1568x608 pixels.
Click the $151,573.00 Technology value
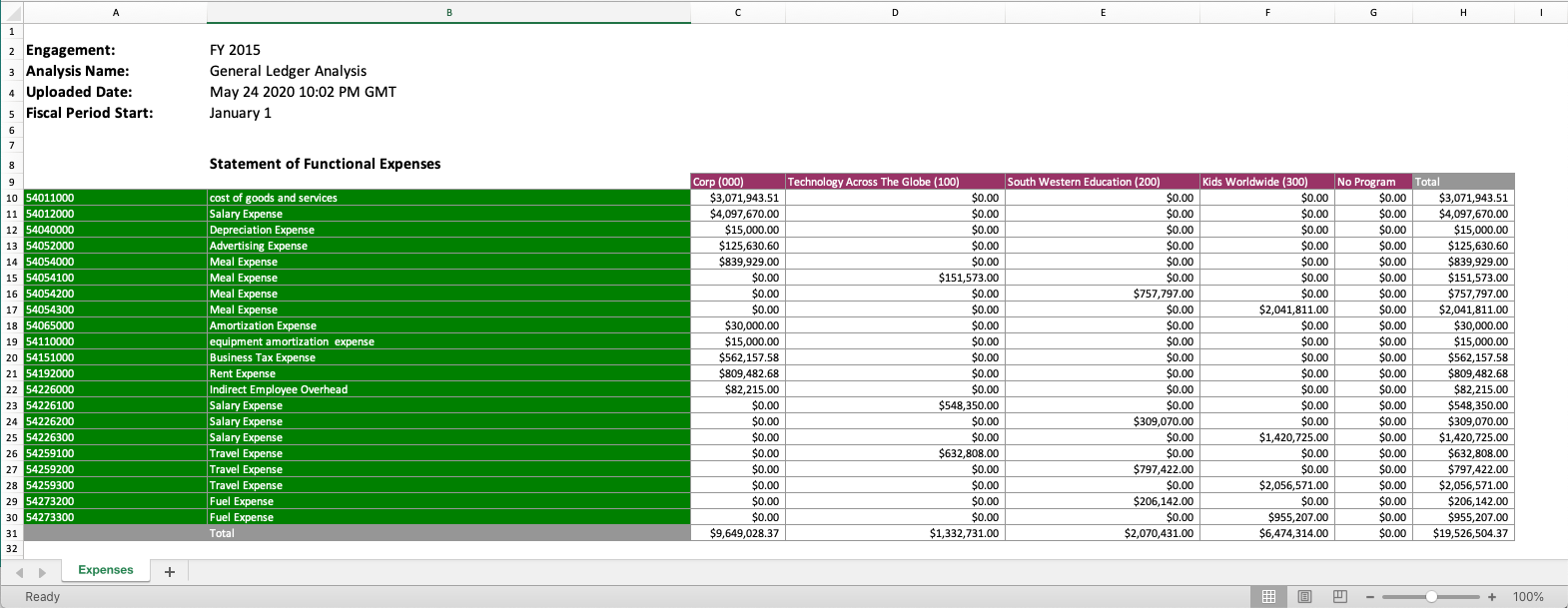(x=895, y=278)
